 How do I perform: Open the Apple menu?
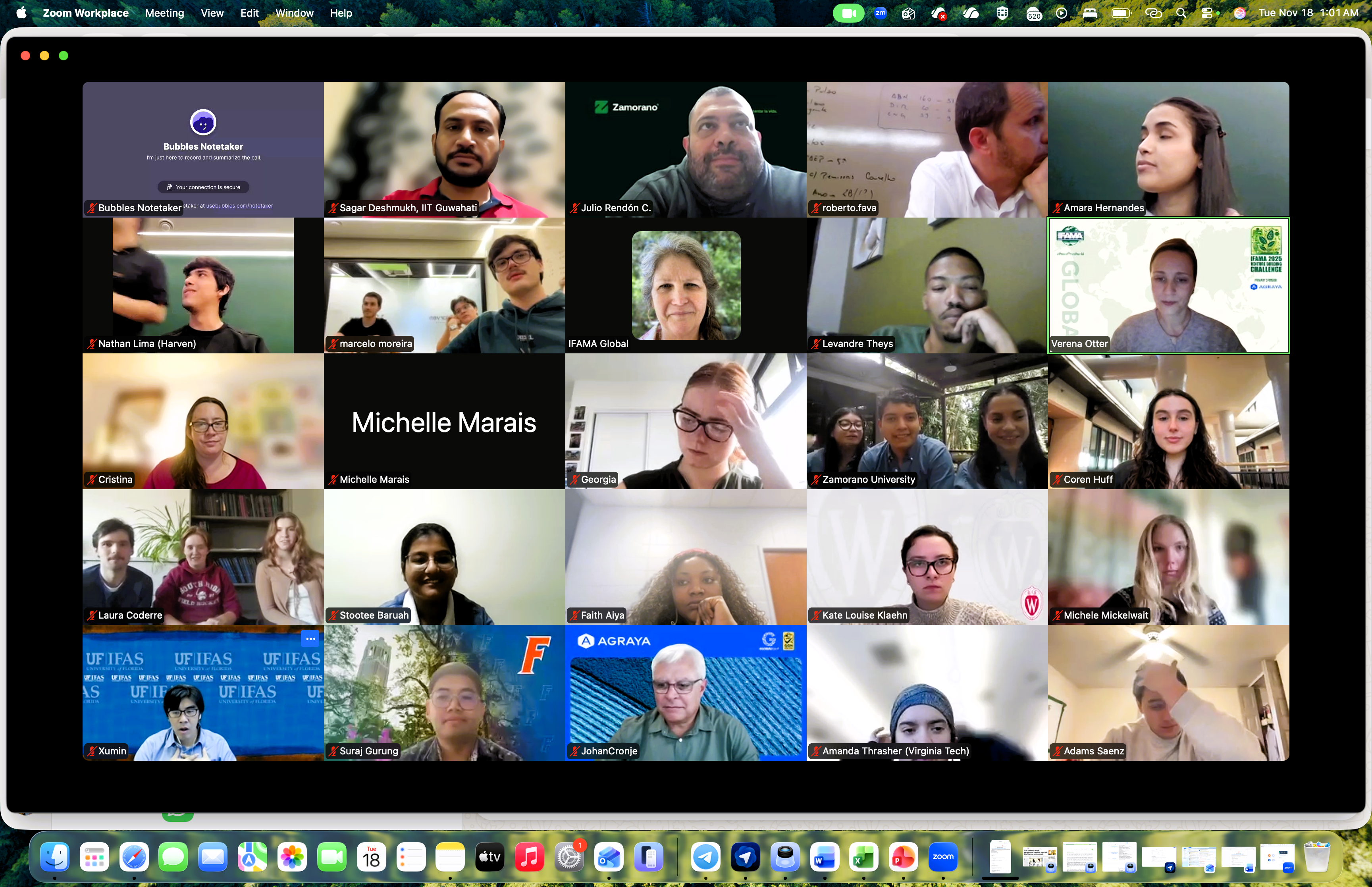coord(21,13)
